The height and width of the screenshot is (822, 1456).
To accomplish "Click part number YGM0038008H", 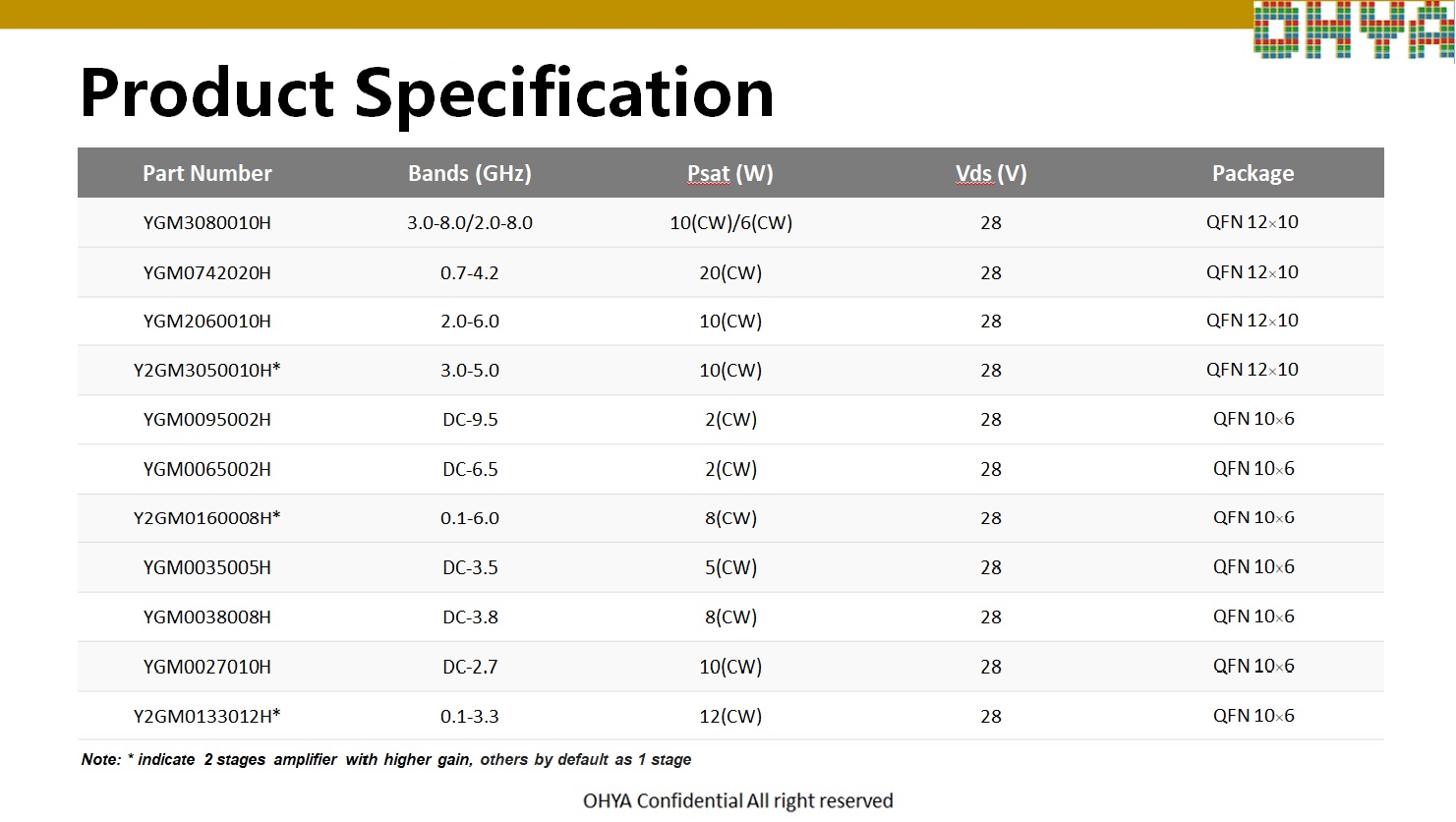I will [x=207, y=617].
